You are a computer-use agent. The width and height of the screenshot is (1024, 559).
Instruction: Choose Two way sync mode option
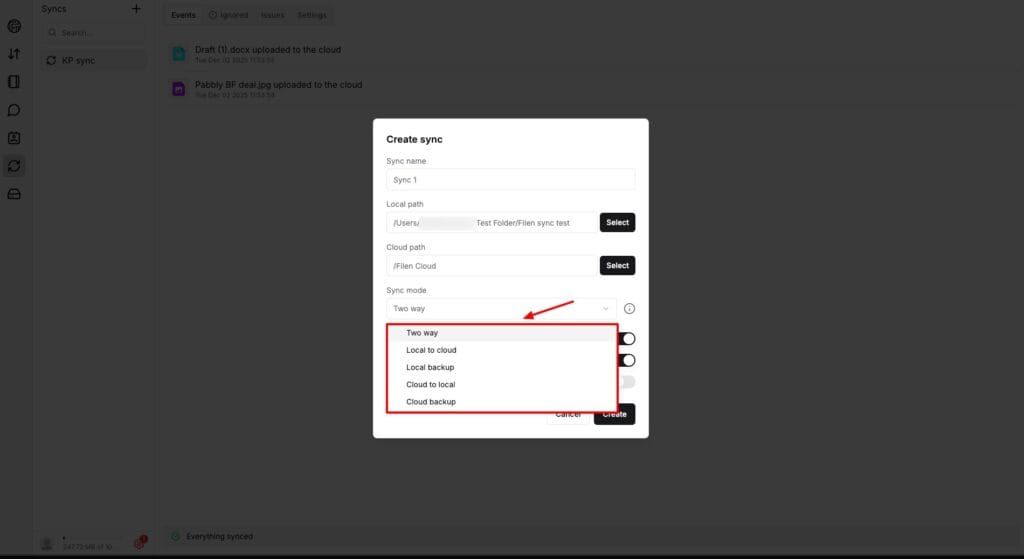[x=502, y=332]
